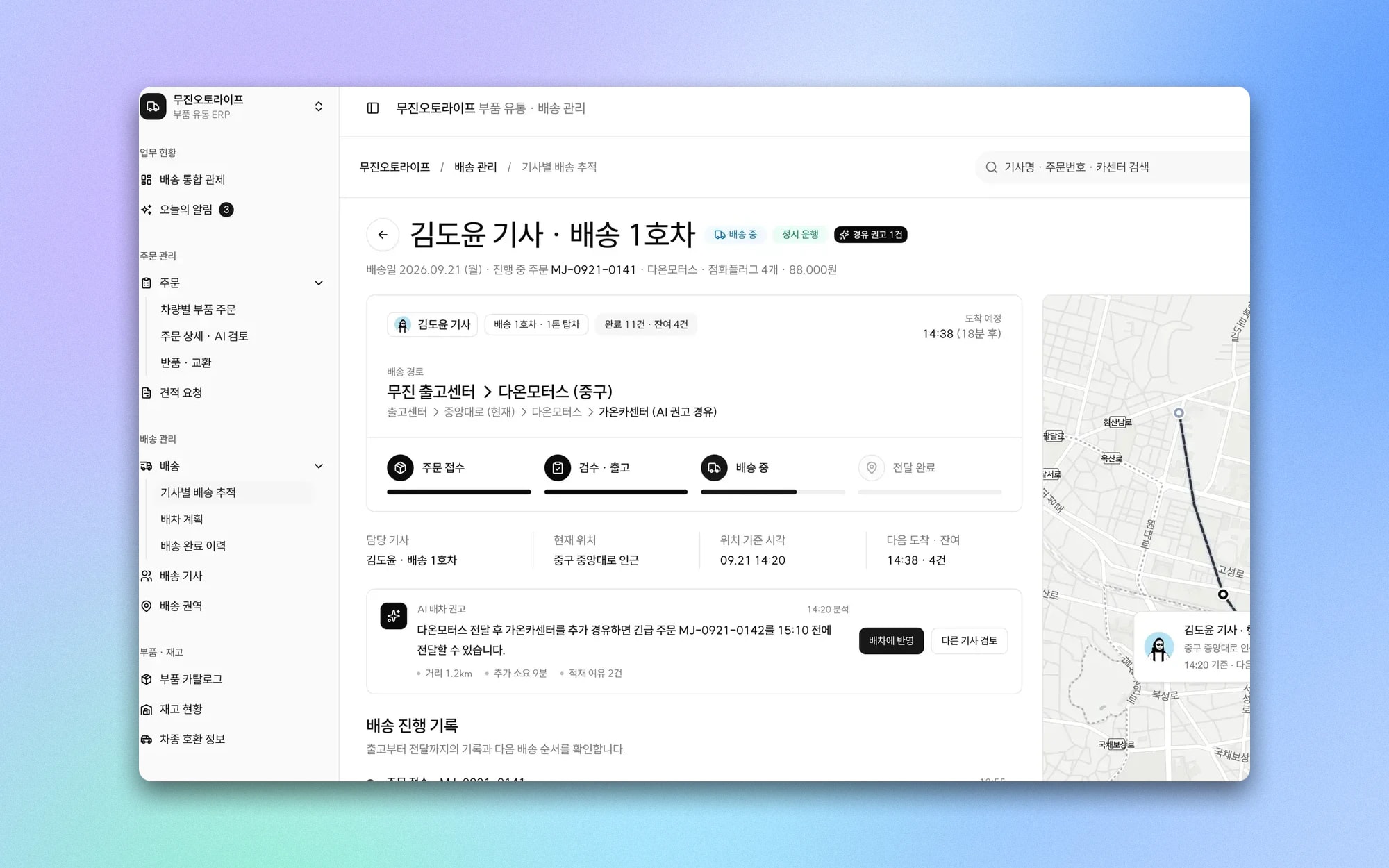Click the 배송 중 step truck icon
The width and height of the screenshot is (1389, 868).
pos(714,468)
